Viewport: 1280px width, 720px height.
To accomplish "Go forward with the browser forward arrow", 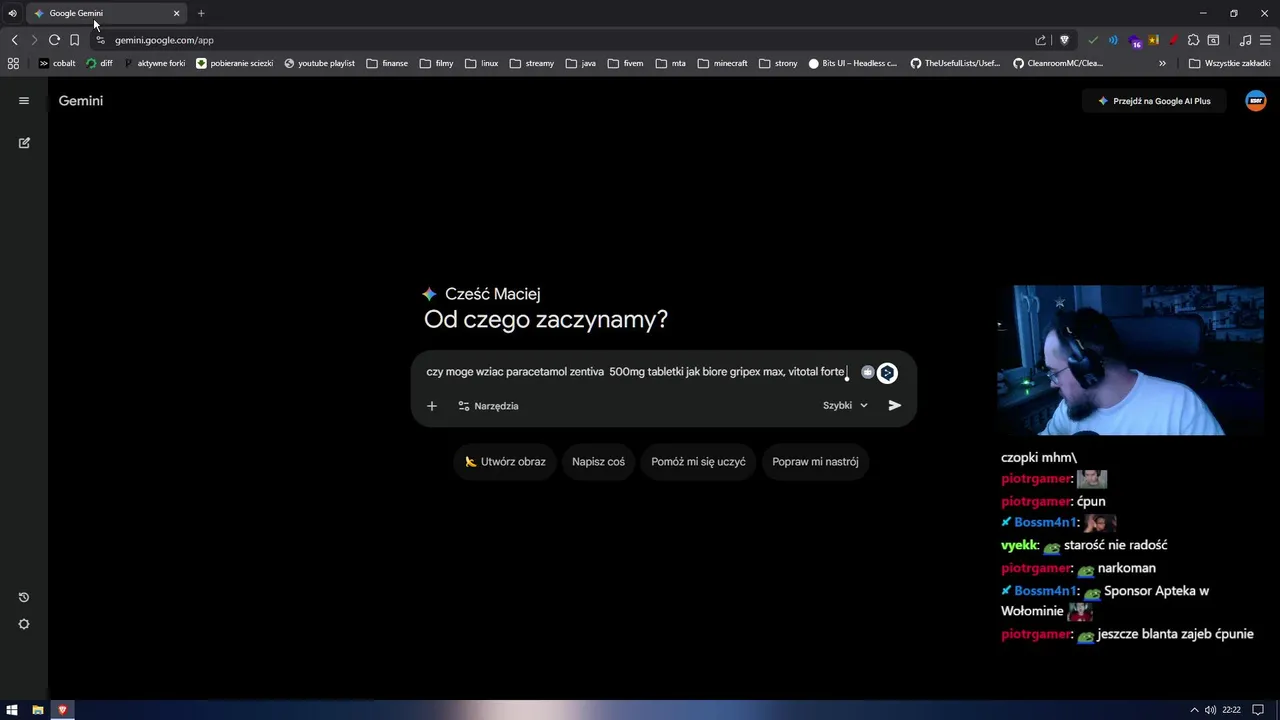I will click(34, 40).
